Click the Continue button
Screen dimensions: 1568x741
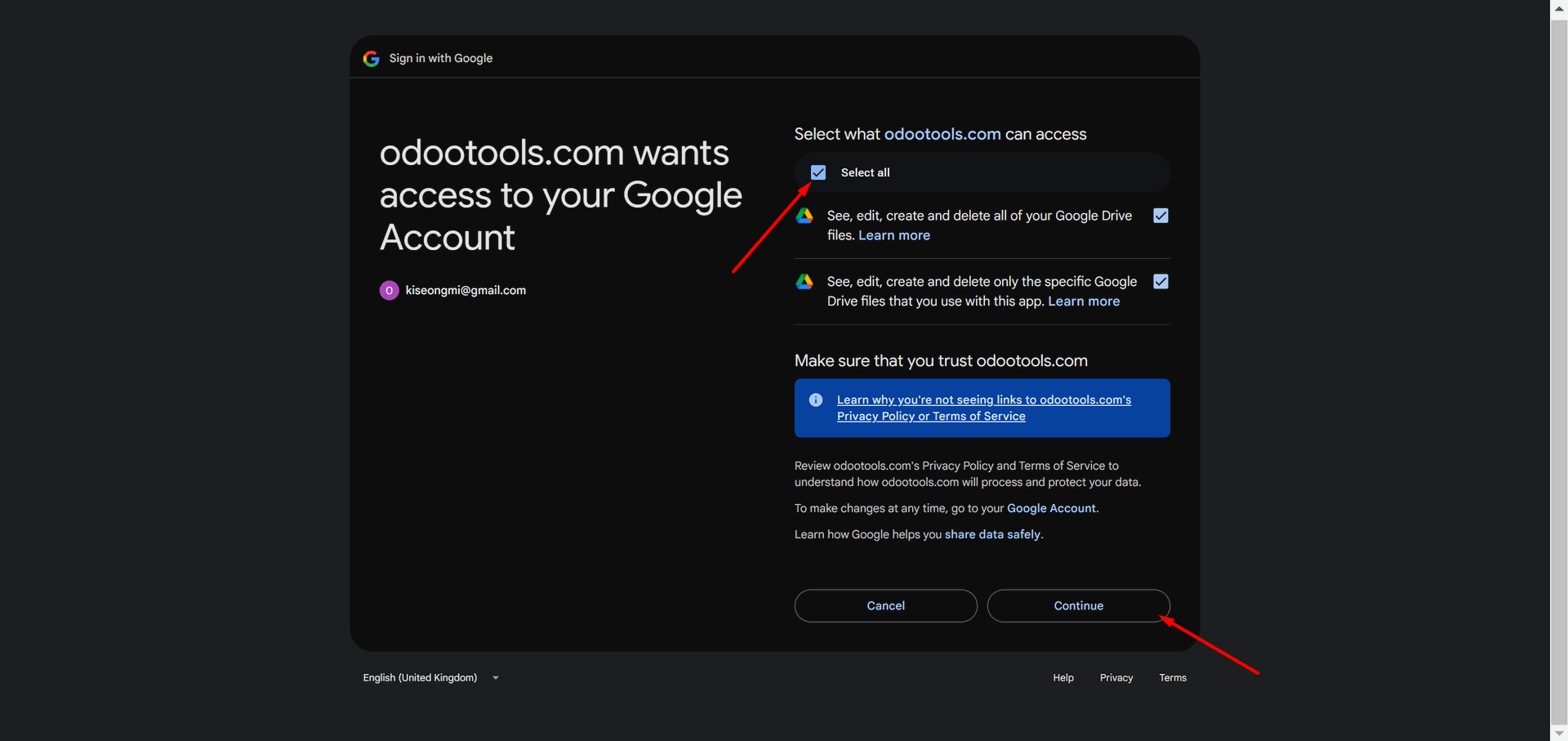pyautogui.click(x=1078, y=606)
